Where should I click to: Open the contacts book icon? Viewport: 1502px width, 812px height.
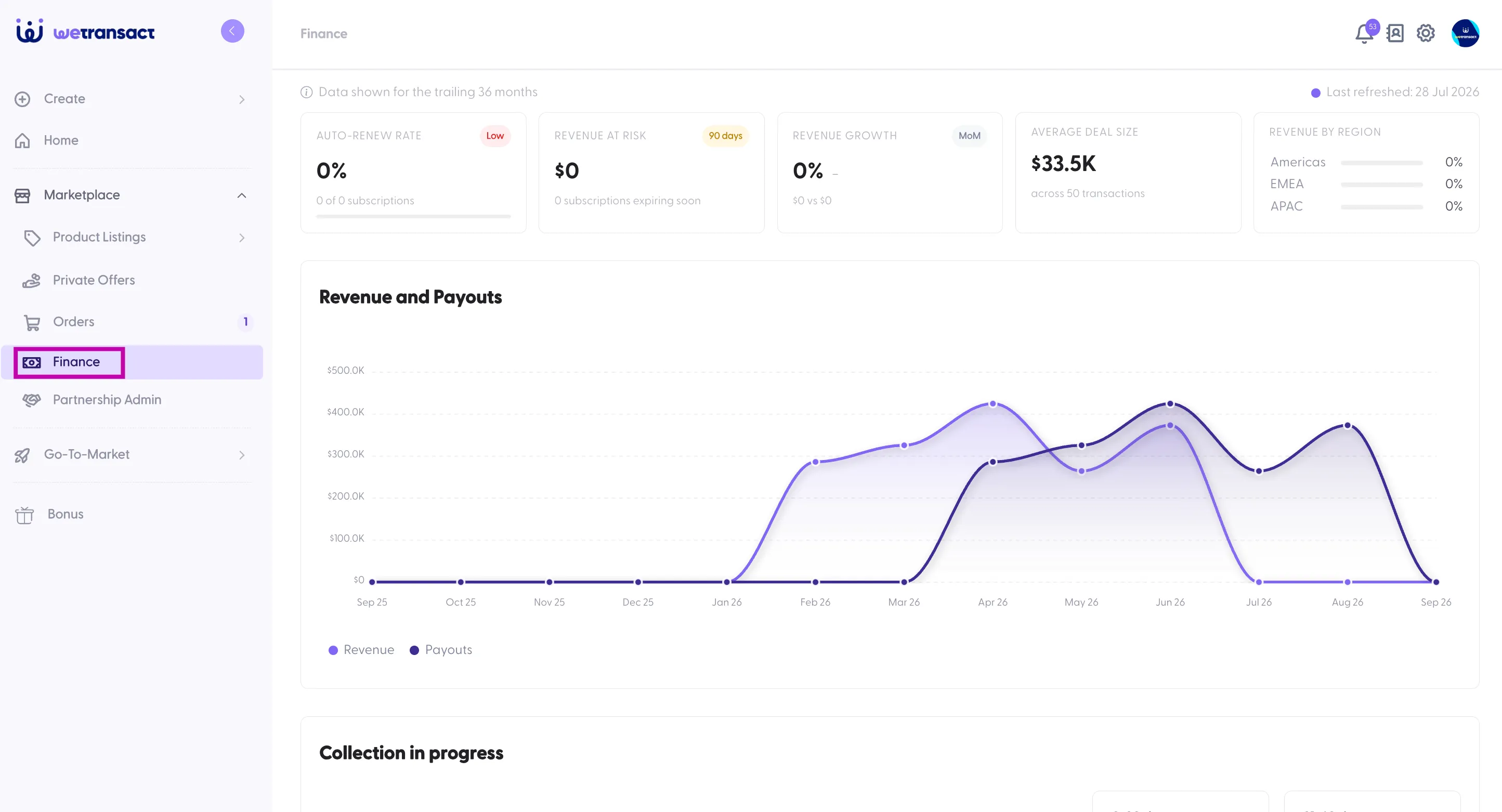pyautogui.click(x=1395, y=33)
